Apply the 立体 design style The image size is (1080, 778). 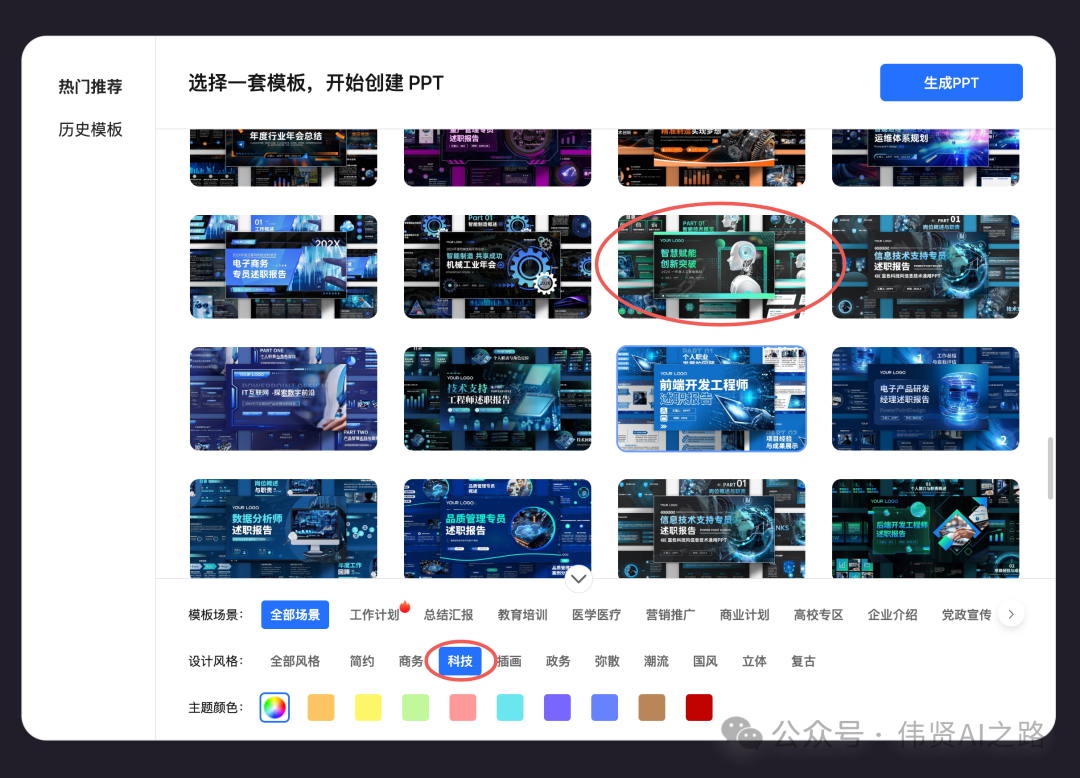click(x=754, y=661)
